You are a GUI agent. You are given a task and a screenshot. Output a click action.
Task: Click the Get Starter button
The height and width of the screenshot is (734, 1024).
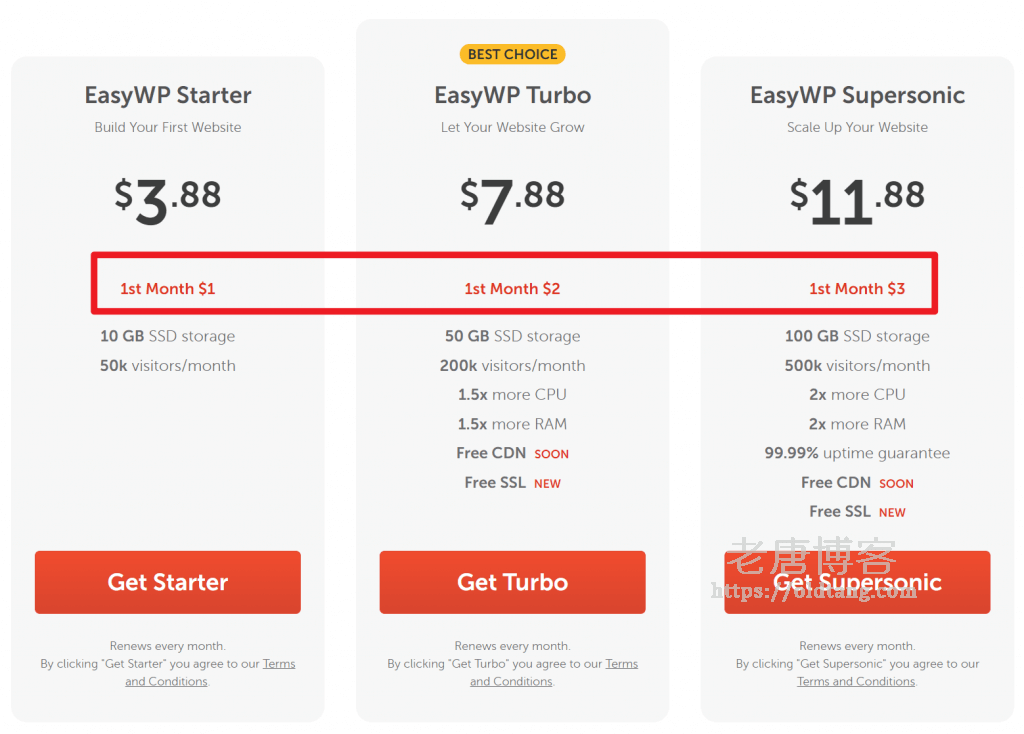point(168,582)
